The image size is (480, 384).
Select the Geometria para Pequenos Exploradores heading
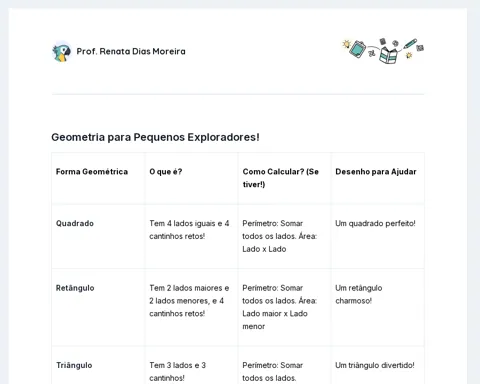155,137
